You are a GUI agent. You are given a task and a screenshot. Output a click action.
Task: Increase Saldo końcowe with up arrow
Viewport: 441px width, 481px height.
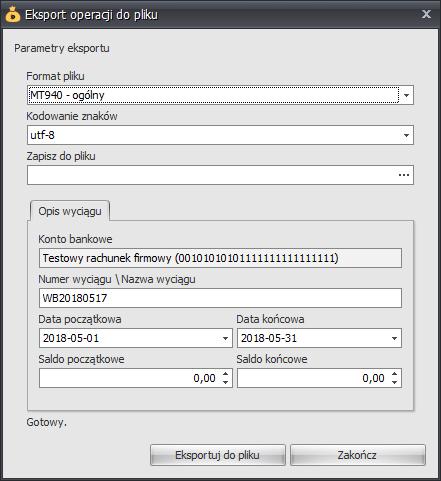[395, 374]
